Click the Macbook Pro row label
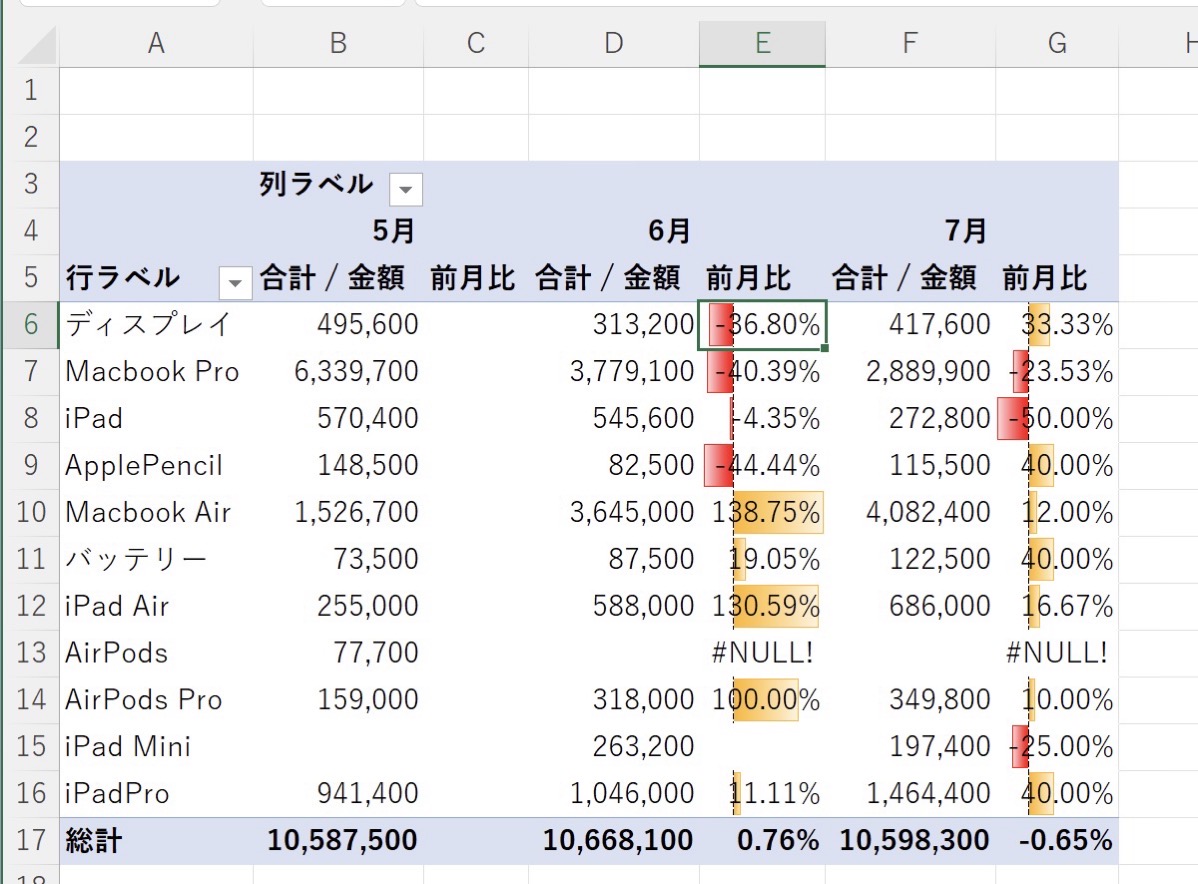The image size is (1198, 884). 152,371
